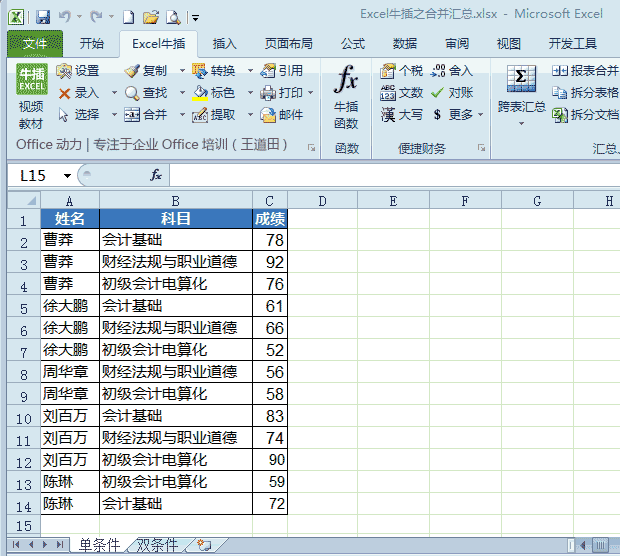The height and width of the screenshot is (556, 620).
Task: Click the 邮件 mail tool
Action: tap(282, 115)
